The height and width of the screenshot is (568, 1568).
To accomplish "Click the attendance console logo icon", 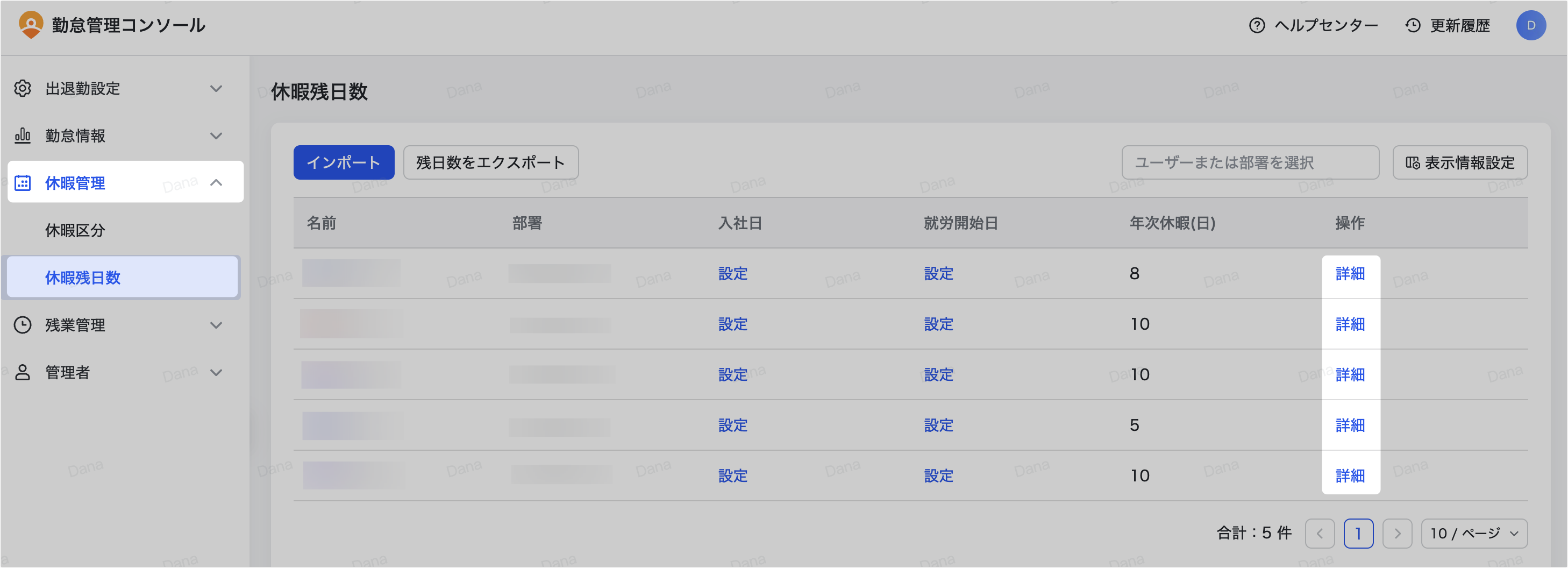I will point(31,25).
